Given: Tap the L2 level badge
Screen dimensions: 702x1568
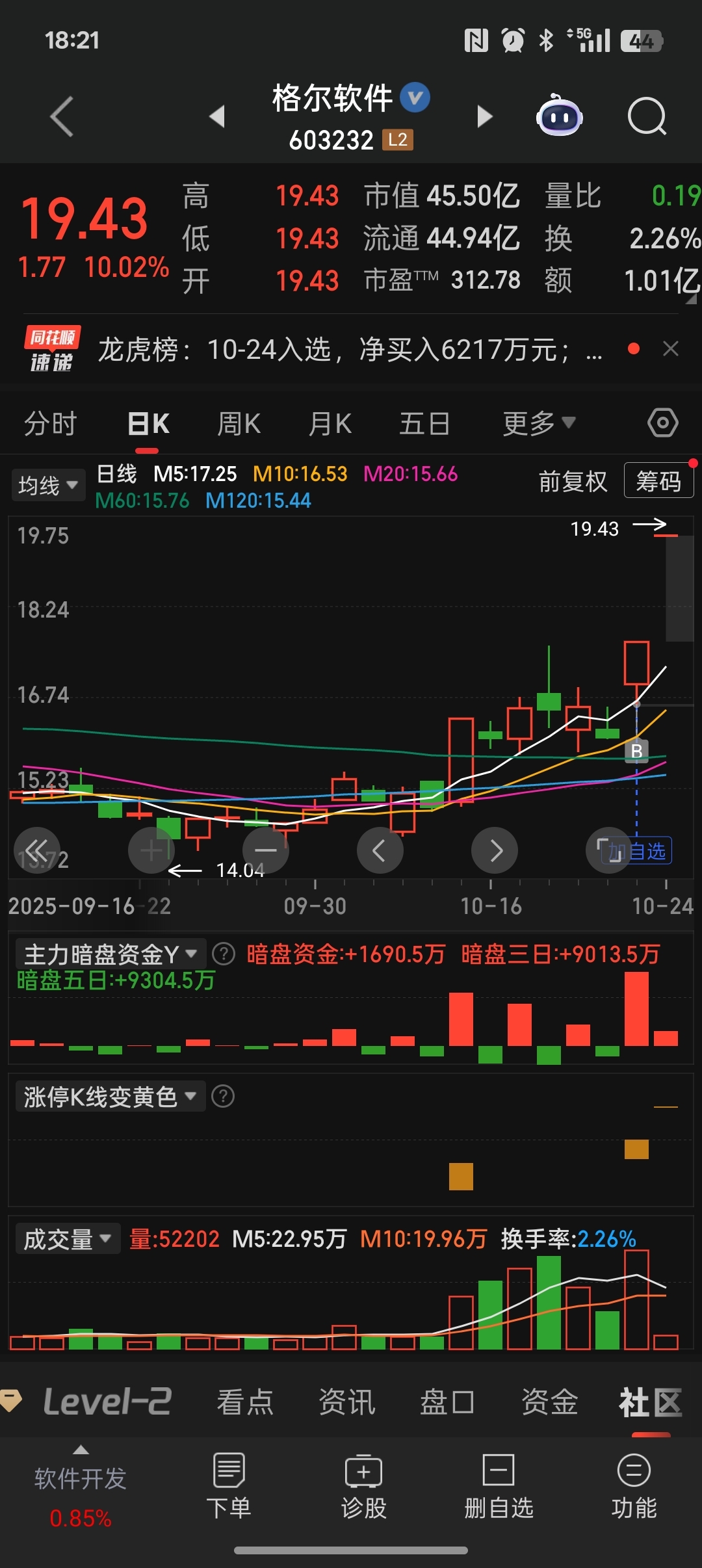Looking at the screenshot, I should point(397,140).
